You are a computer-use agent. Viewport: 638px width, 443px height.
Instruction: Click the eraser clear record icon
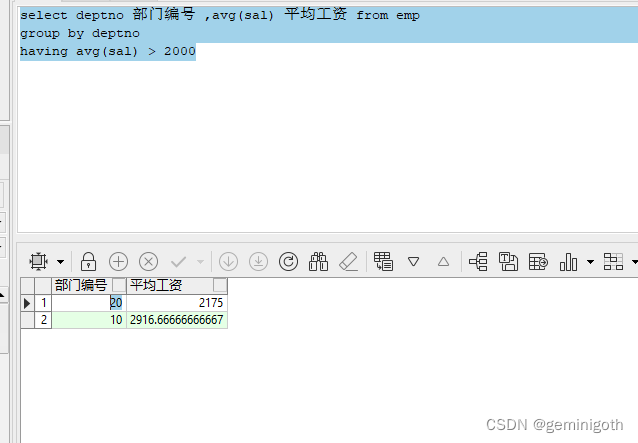pos(349,261)
